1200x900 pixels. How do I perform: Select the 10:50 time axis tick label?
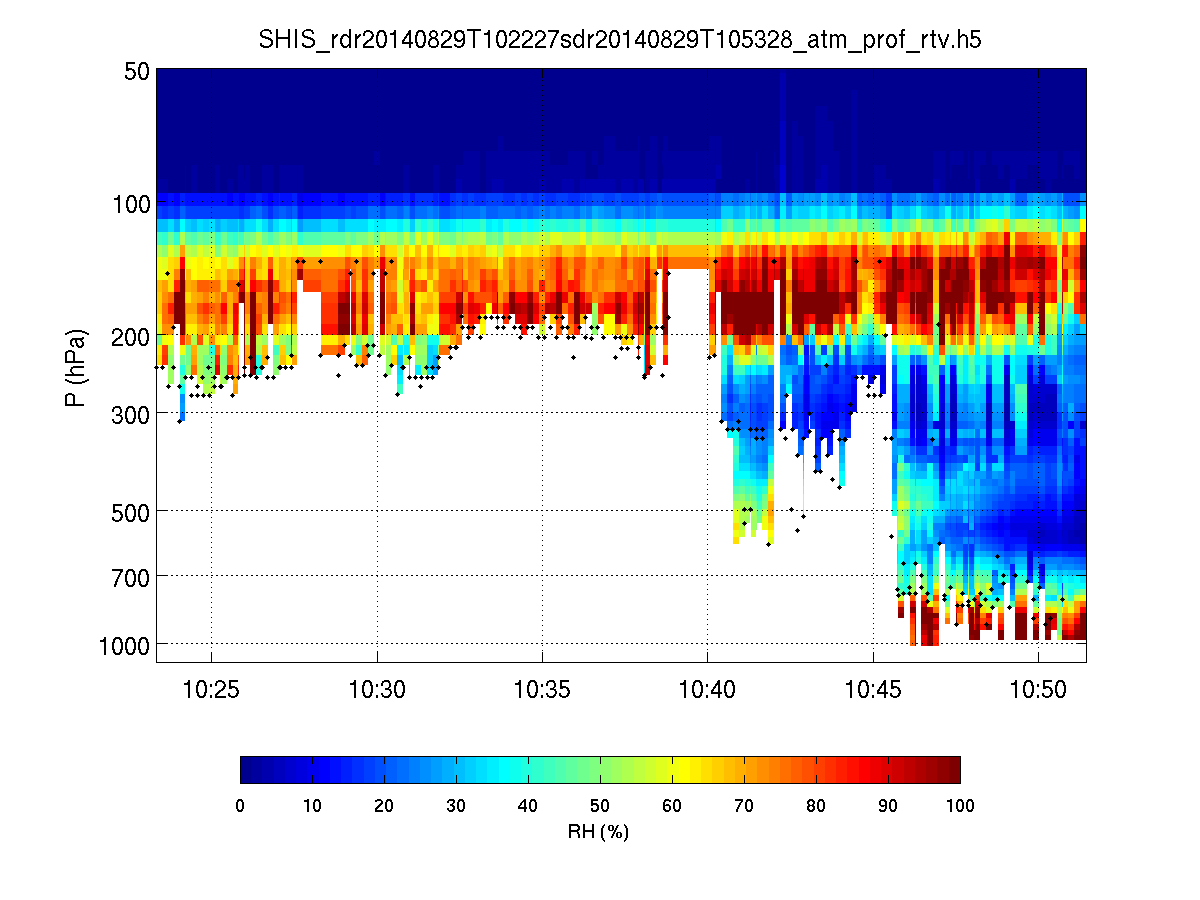[1038, 688]
